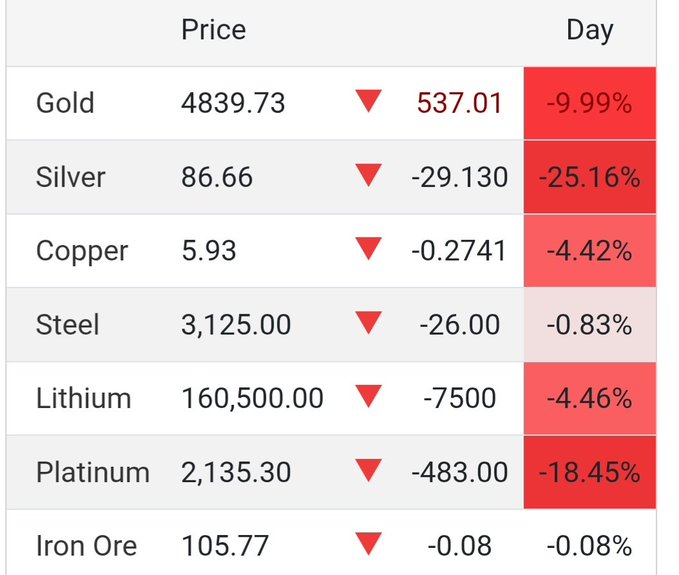Sort by the Price column header

click(213, 30)
